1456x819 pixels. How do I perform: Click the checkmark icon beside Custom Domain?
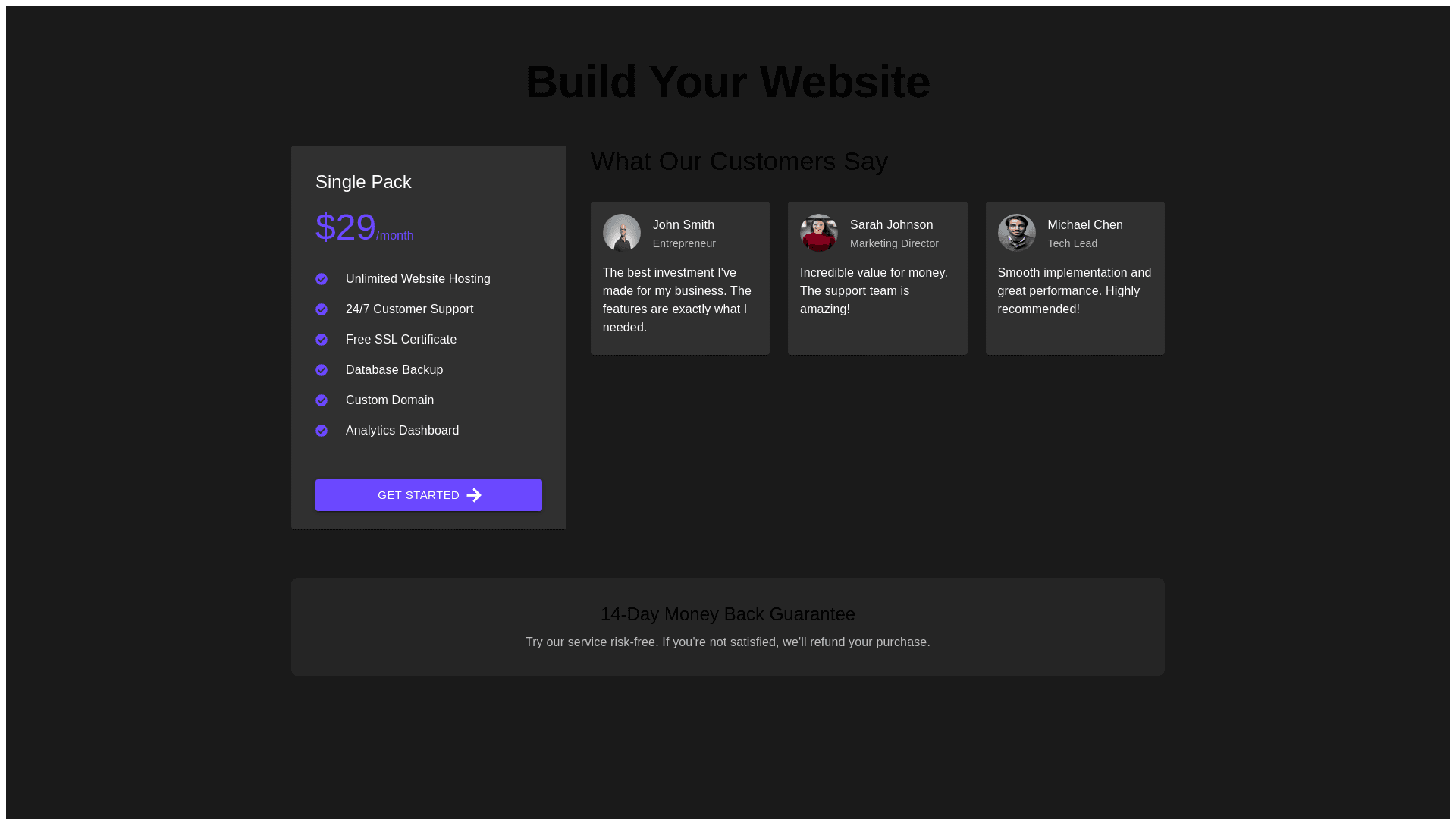point(322,400)
